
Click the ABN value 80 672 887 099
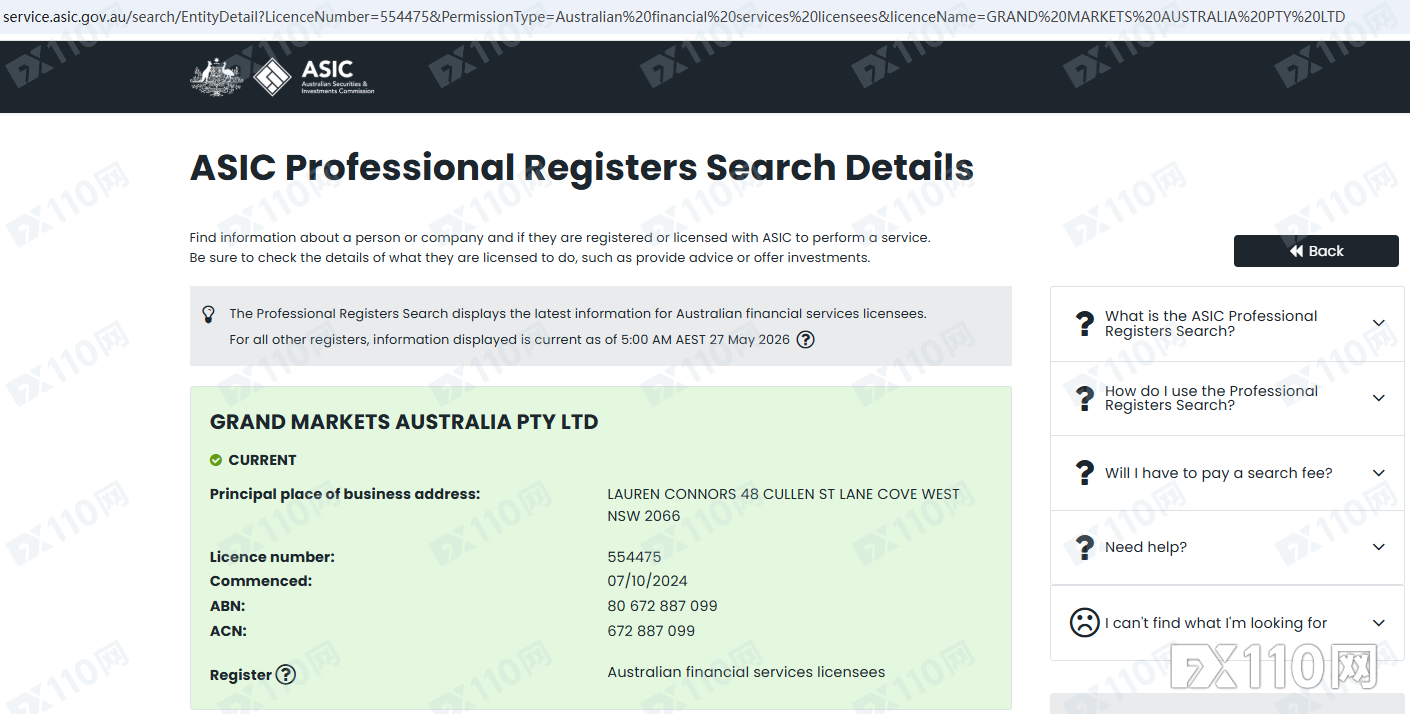click(x=662, y=606)
